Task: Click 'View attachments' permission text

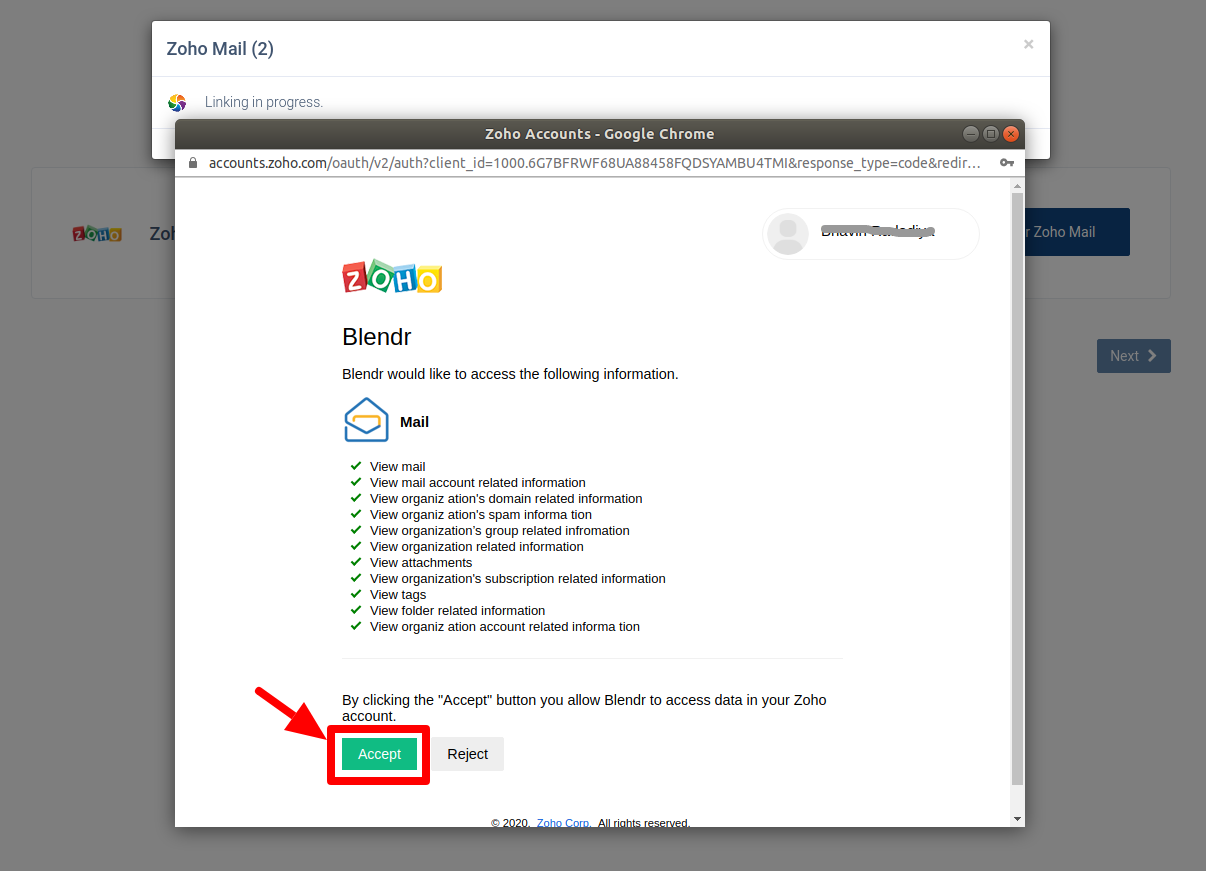Action: 421,563
